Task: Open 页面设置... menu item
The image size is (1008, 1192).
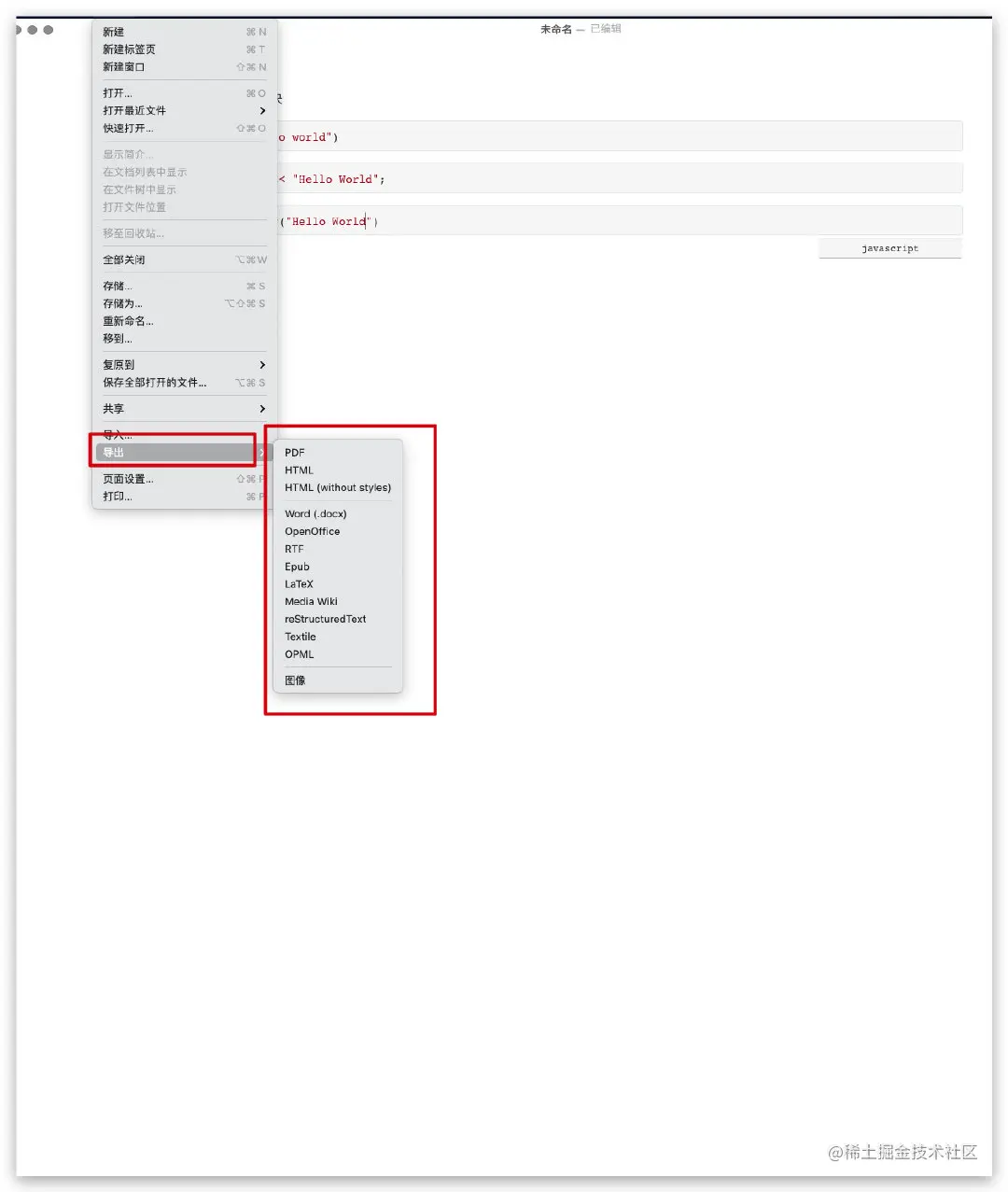Action: click(184, 479)
